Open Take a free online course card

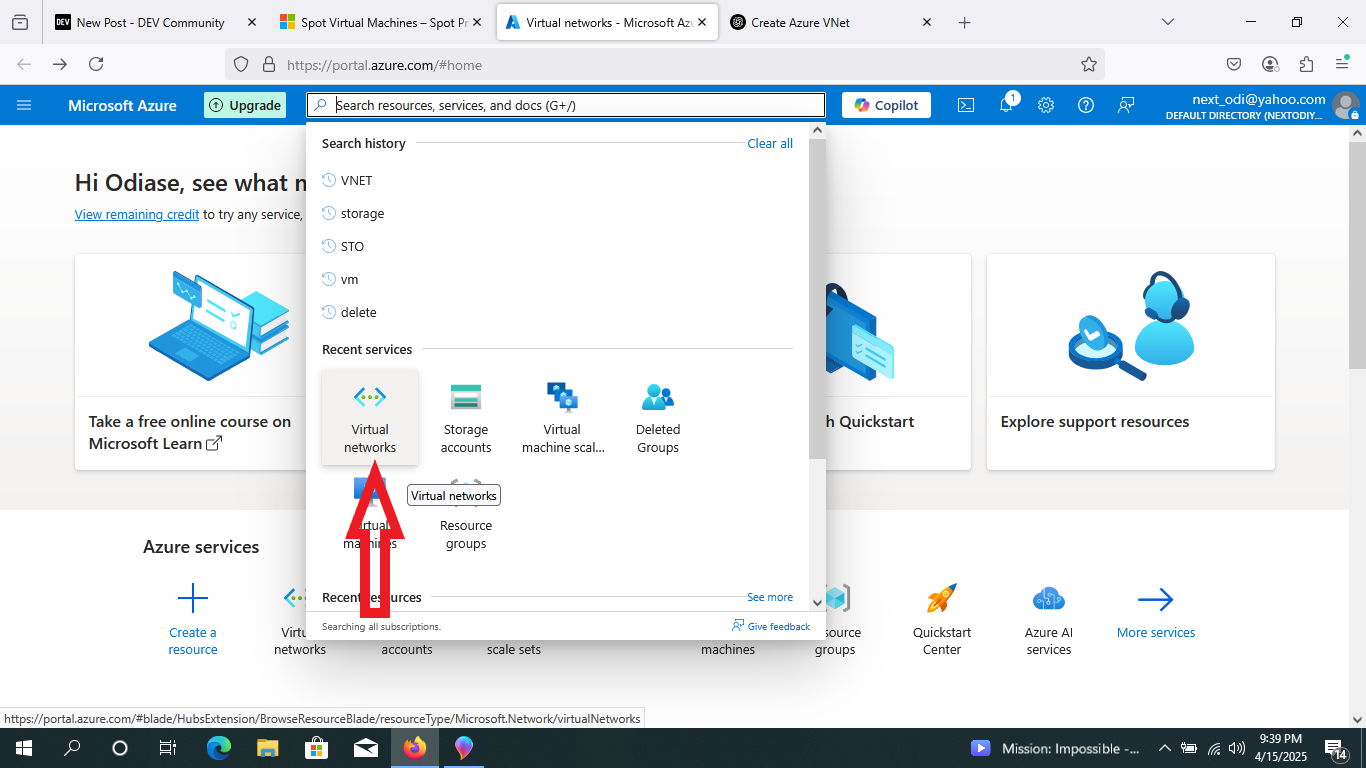[x=190, y=362]
